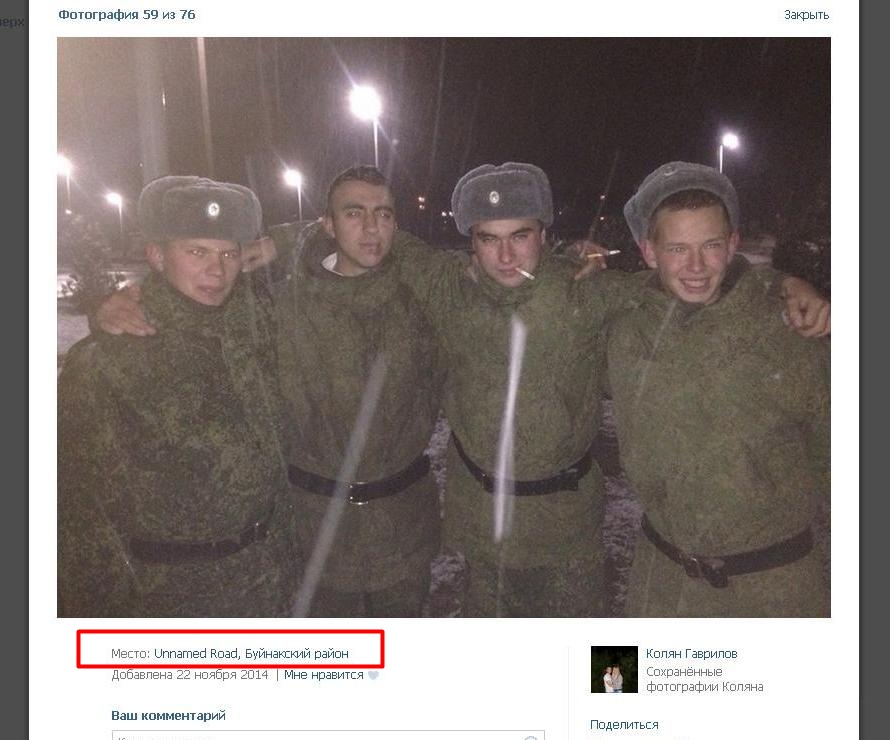The height and width of the screenshot is (740, 890).
Task: Click the partially visible Наверх link
Action: click(12, 22)
